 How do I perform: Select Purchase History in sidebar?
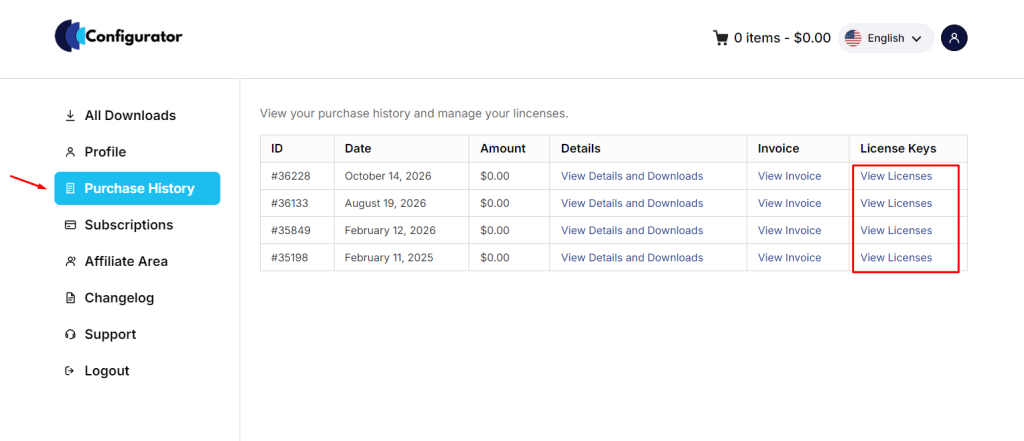click(x=137, y=188)
